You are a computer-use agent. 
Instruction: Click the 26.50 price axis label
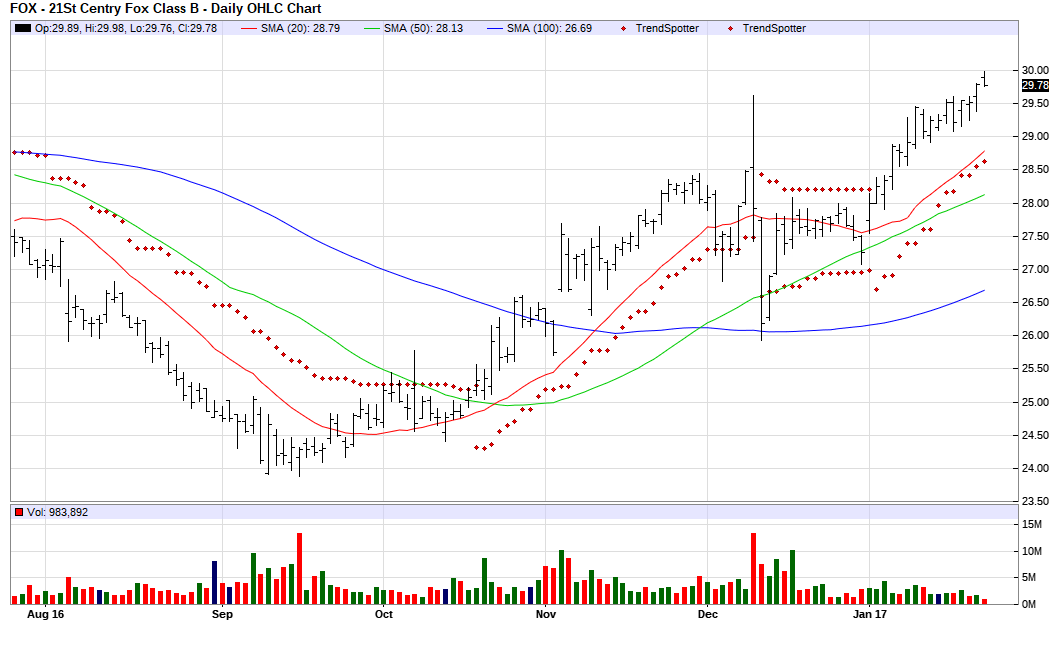(1035, 302)
